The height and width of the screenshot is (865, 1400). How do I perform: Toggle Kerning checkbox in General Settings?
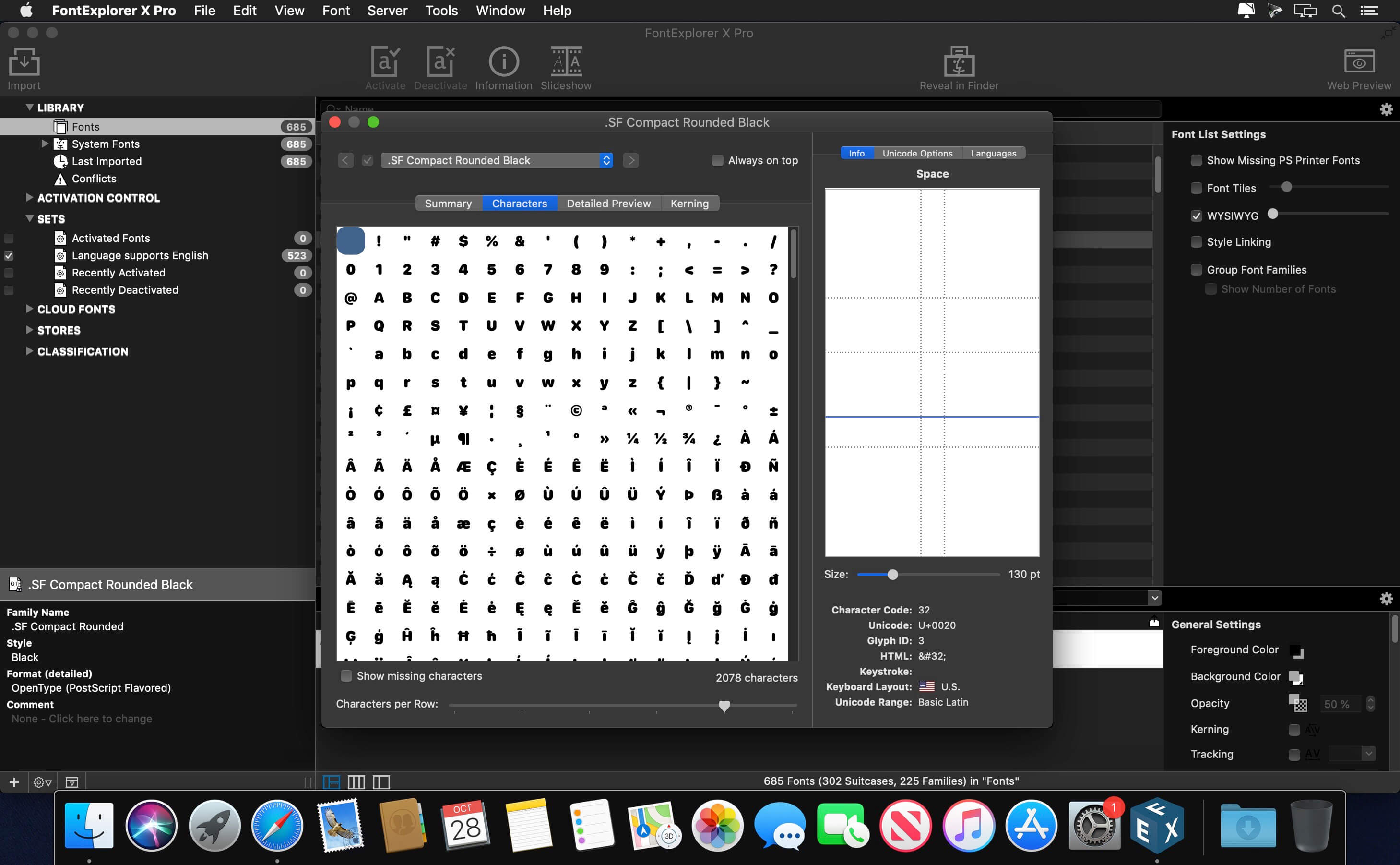1294,730
